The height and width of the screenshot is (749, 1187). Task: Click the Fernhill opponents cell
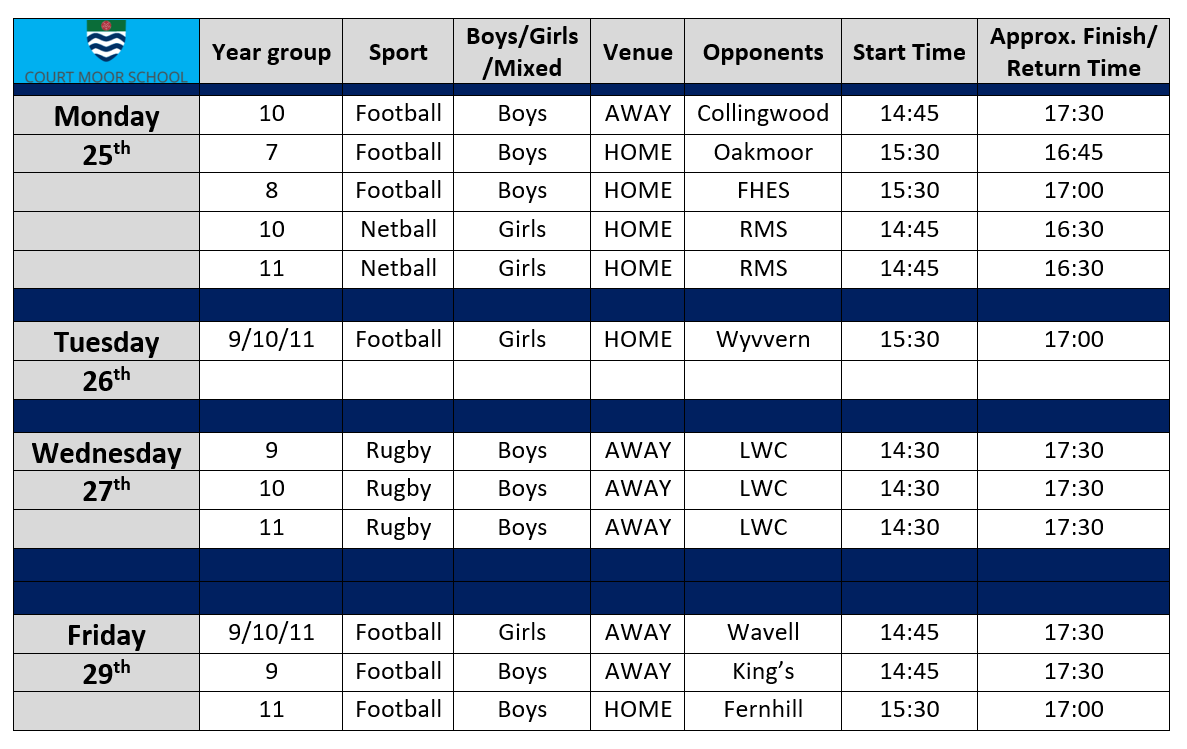pyautogui.click(x=762, y=710)
